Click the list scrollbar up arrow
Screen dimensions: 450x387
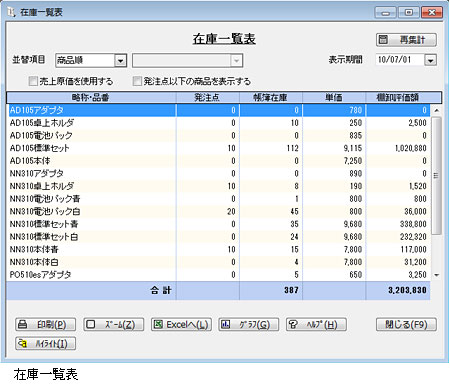coord(436,110)
